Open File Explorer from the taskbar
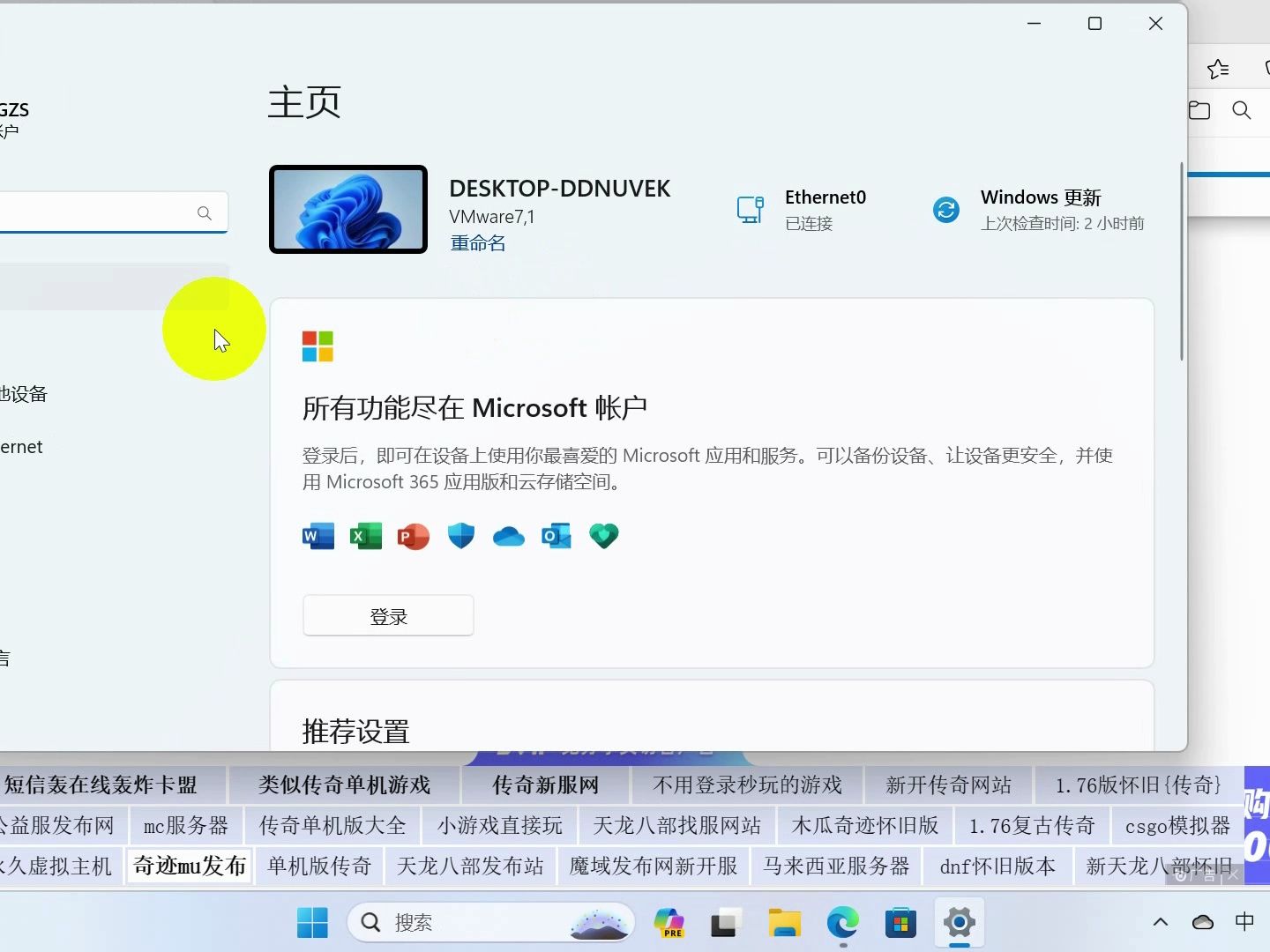This screenshot has width=1270, height=952. coord(784,923)
